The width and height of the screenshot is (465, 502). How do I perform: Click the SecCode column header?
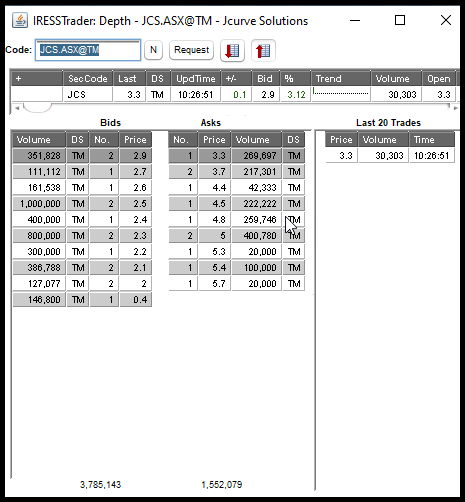pos(88,79)
